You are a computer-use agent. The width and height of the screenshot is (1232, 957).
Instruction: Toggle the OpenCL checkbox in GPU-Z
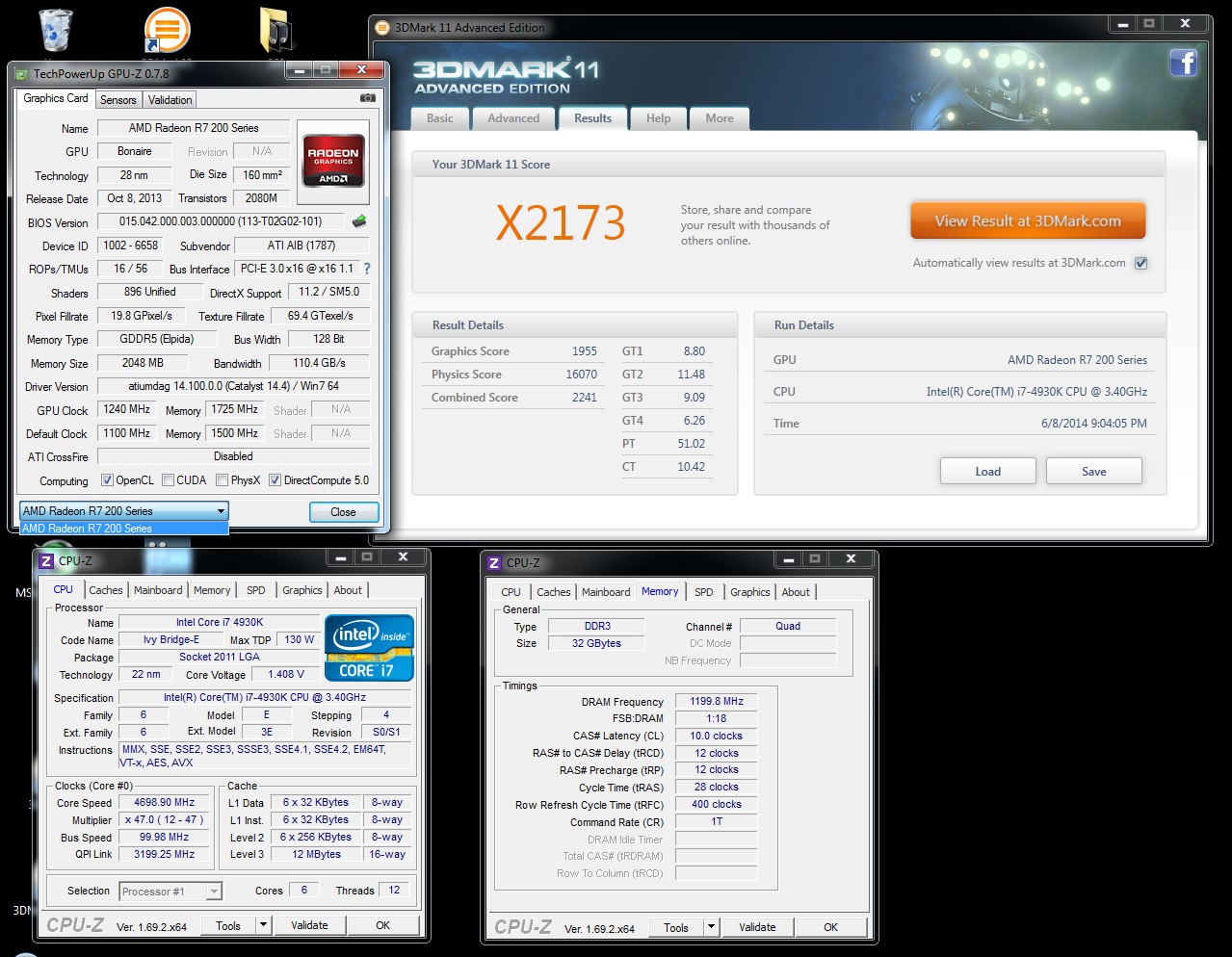click(x=108, y=480)
